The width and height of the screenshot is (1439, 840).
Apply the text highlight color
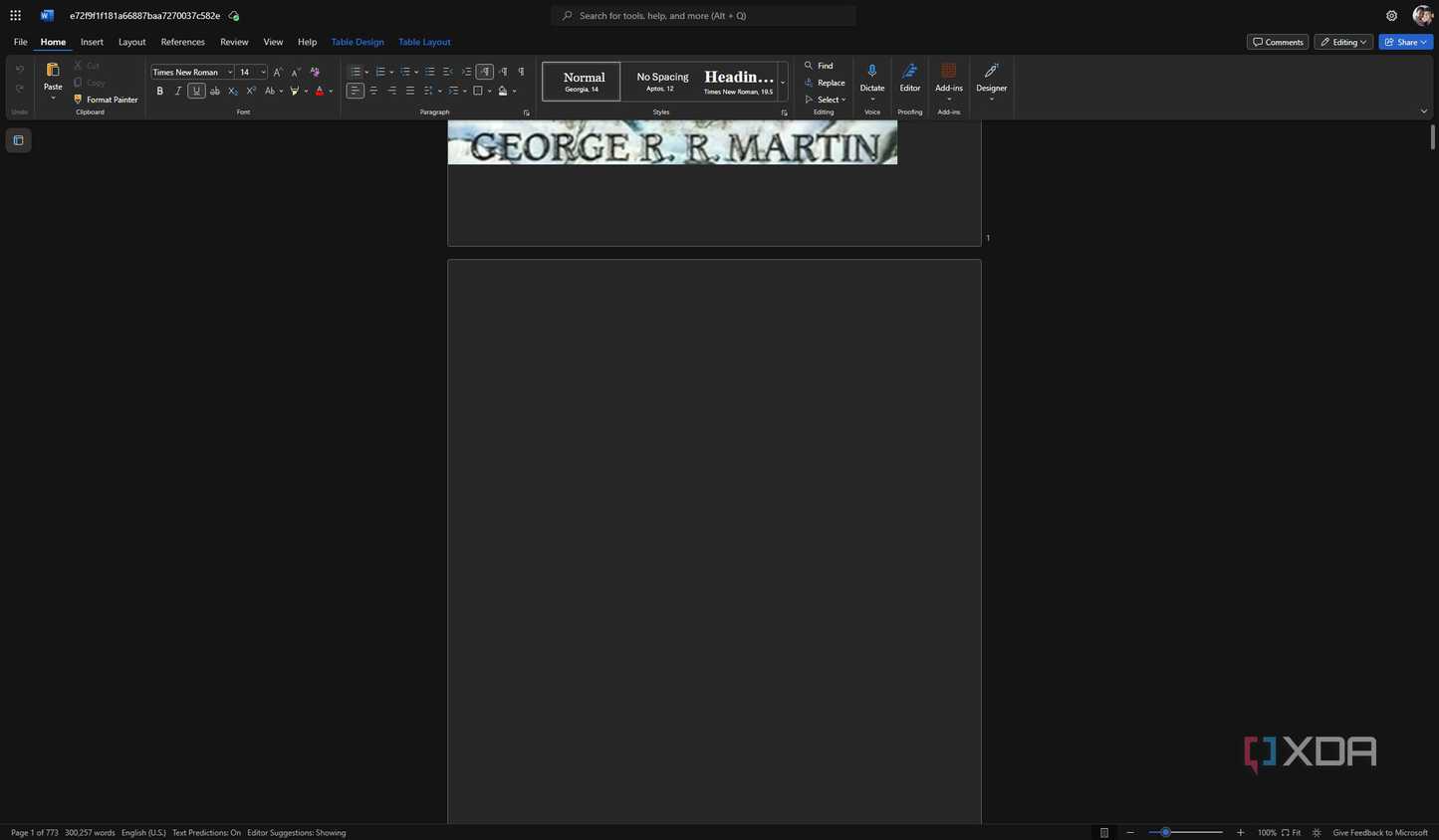294,91
